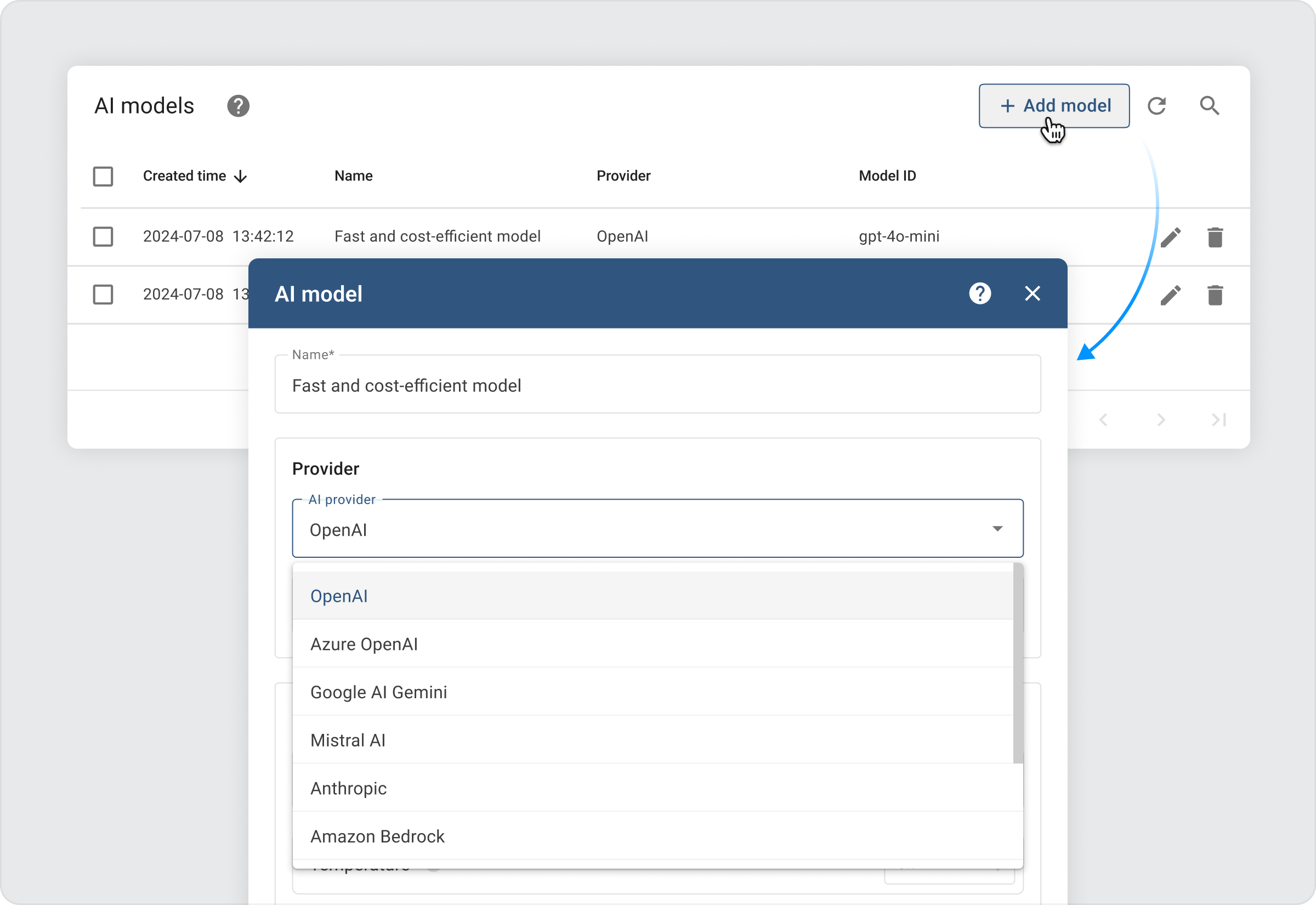
Task: Open search in AI models table
Action: tap(1209, 106)
